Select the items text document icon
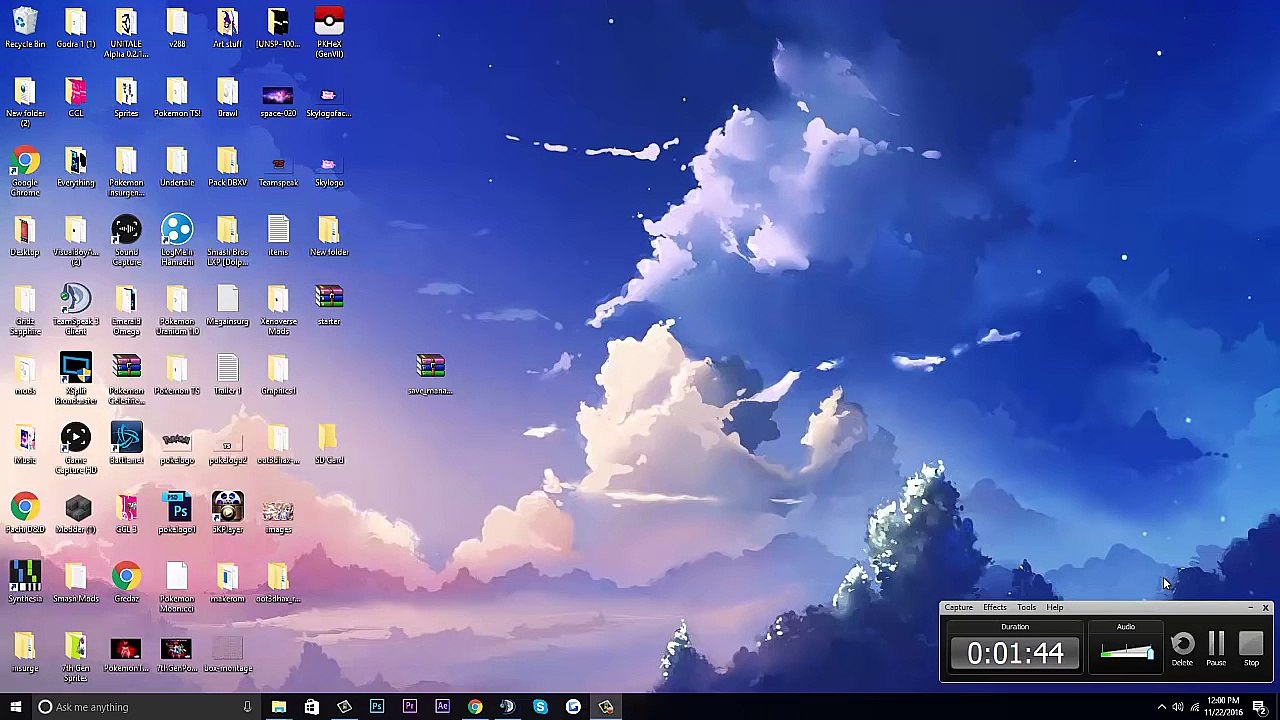This screenshot has width=1280, height=720. point(278,236)
